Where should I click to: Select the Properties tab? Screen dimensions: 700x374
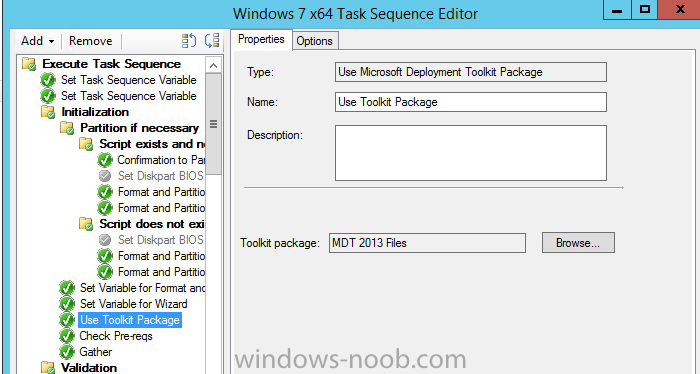(261, 39)
